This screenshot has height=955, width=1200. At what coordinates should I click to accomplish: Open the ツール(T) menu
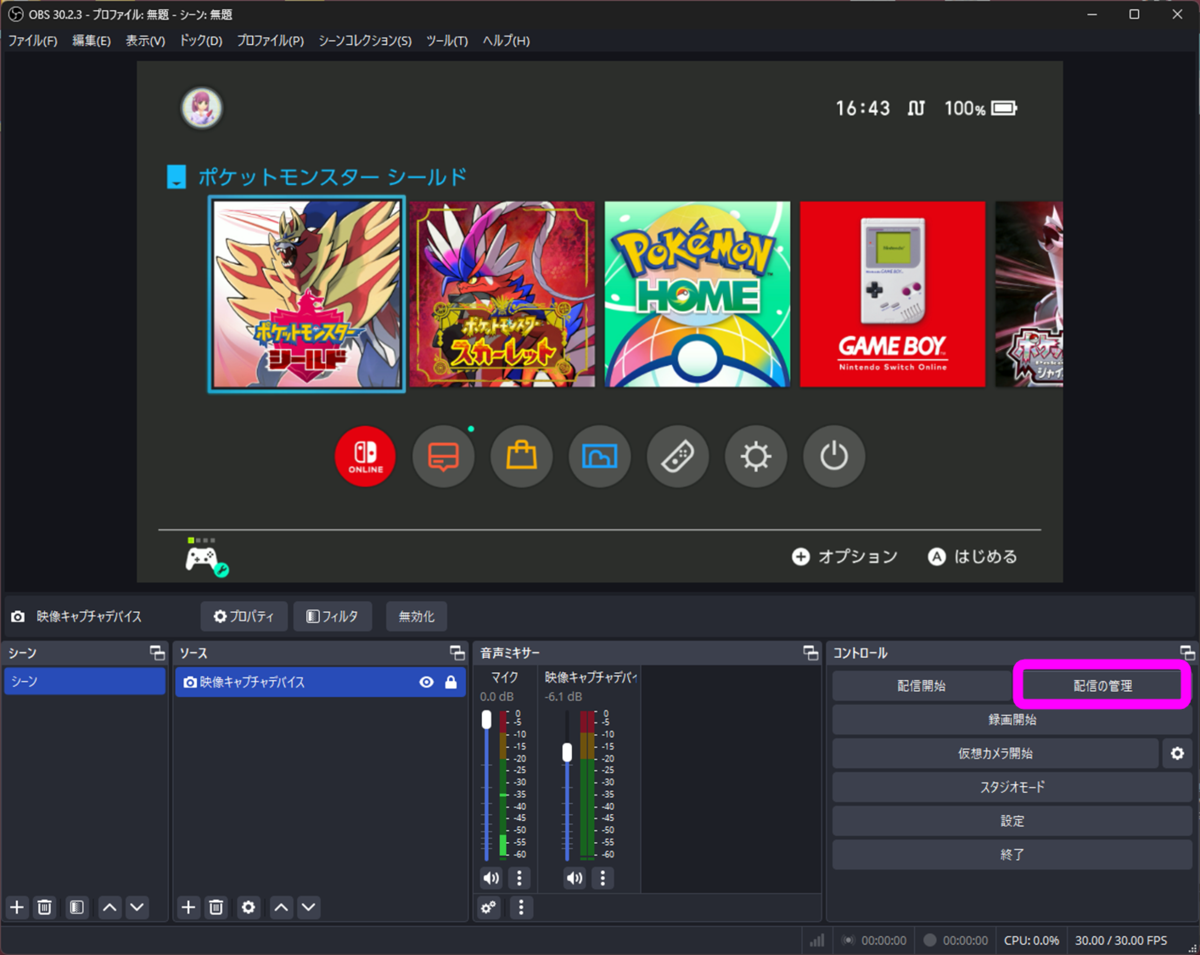(x=447, y=41)
